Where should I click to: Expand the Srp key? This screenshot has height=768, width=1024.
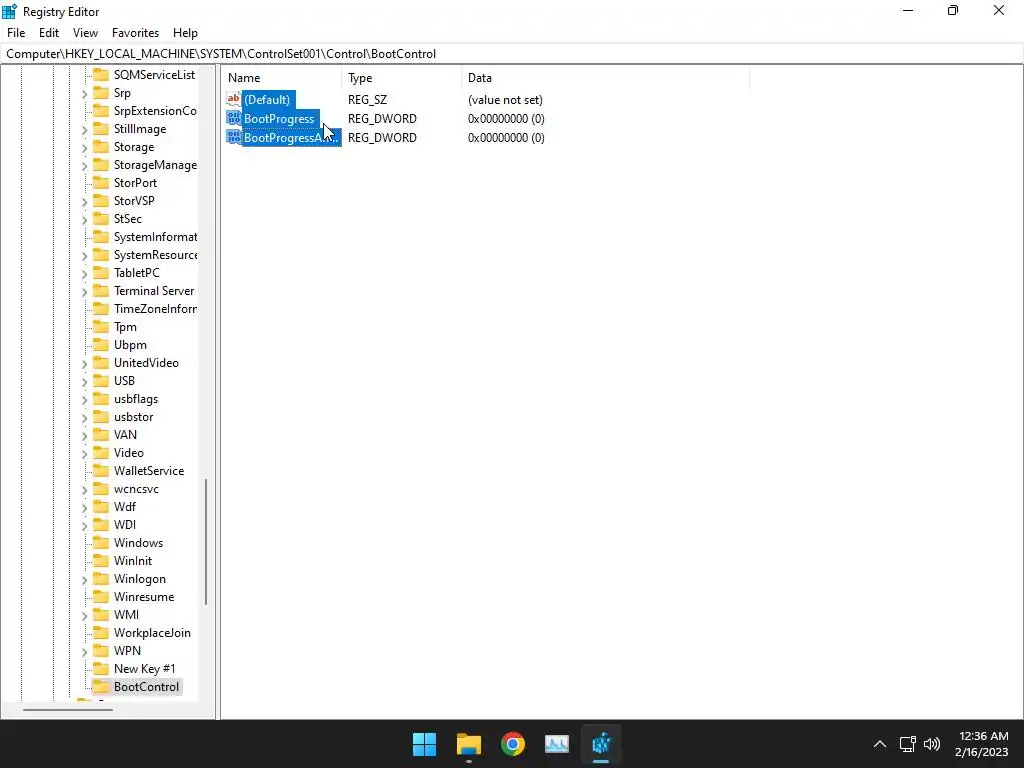pos(84,94)
